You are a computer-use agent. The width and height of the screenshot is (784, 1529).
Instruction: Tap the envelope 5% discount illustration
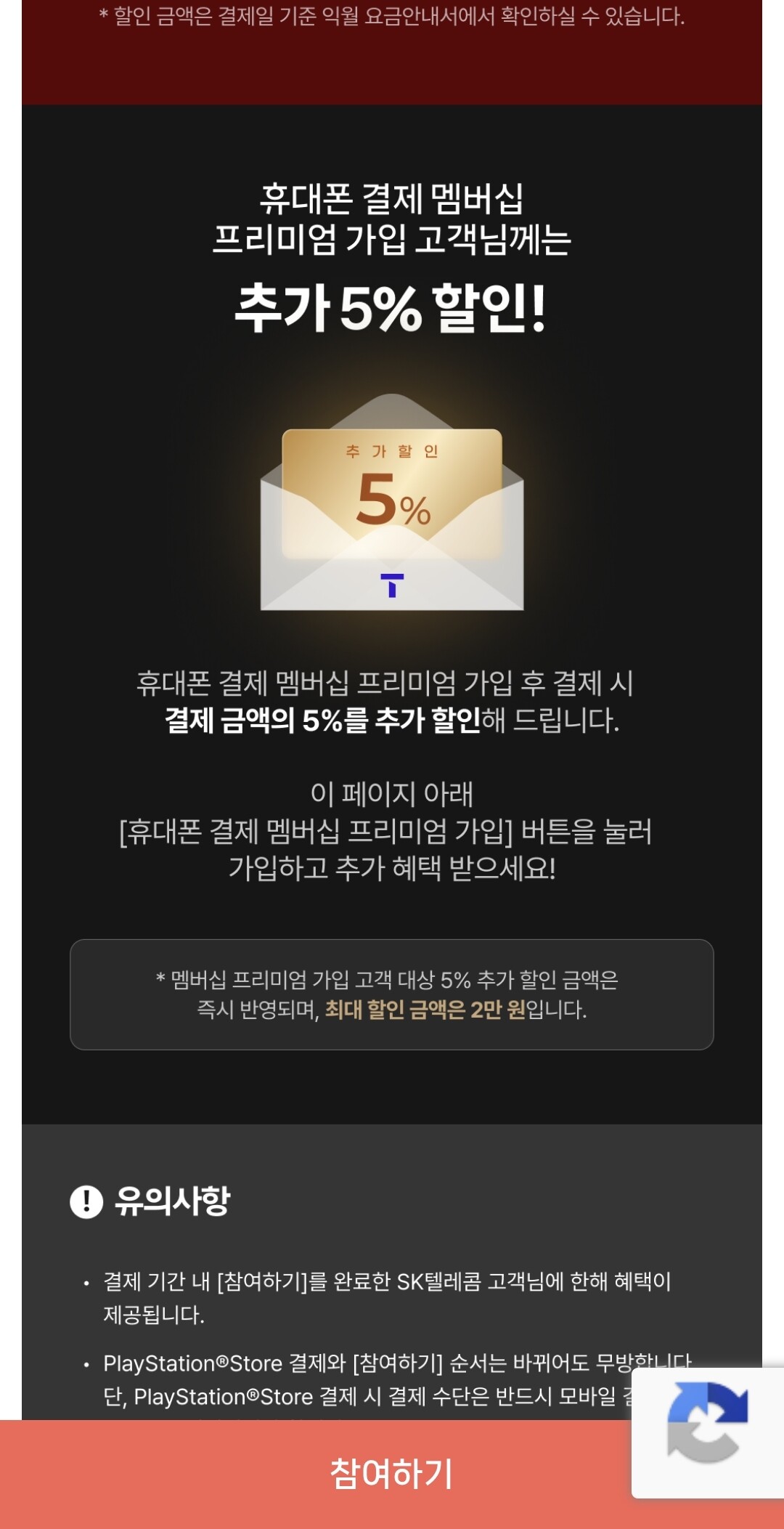coord(392,503)
